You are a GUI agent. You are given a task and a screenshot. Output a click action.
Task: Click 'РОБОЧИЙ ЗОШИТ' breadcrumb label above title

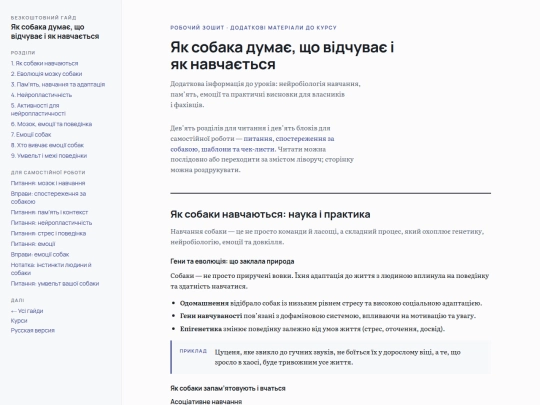197,28
